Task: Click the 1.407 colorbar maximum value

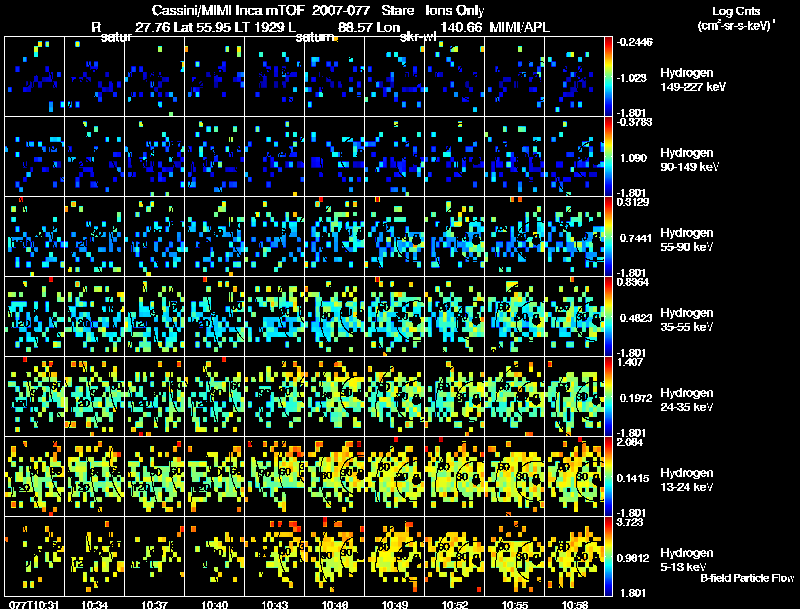Action: [630, 362]
